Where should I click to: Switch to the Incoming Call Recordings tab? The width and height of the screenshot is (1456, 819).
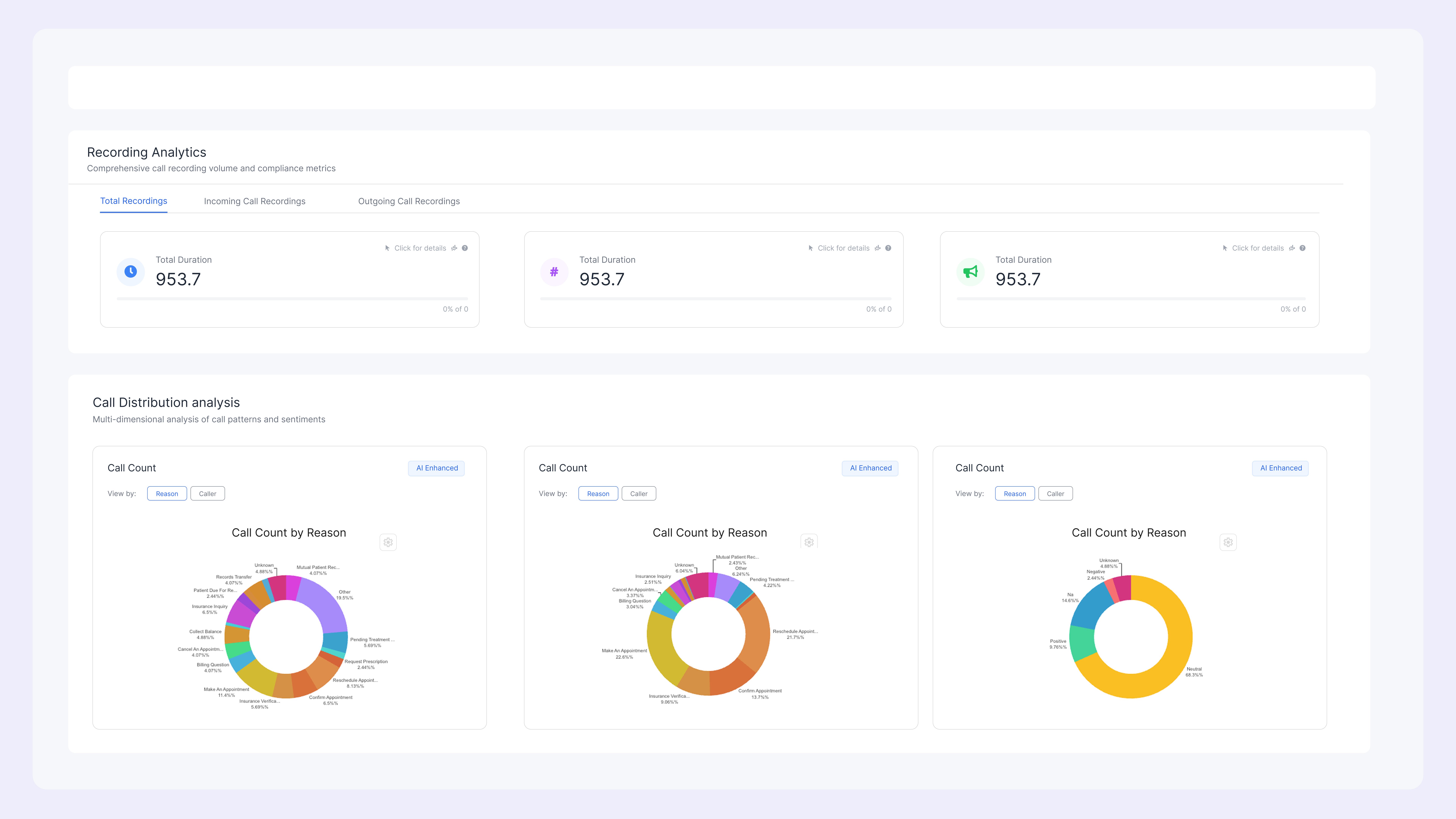[x=254, y=201]
